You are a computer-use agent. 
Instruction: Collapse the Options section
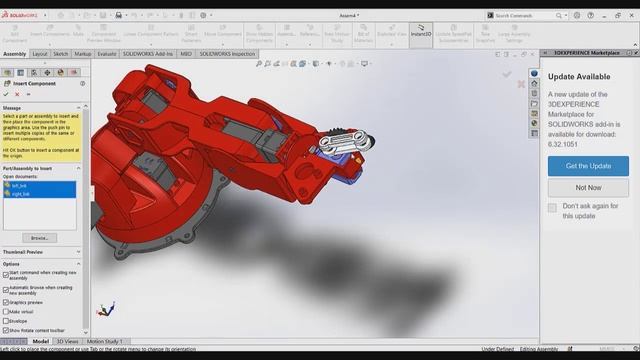78,264
